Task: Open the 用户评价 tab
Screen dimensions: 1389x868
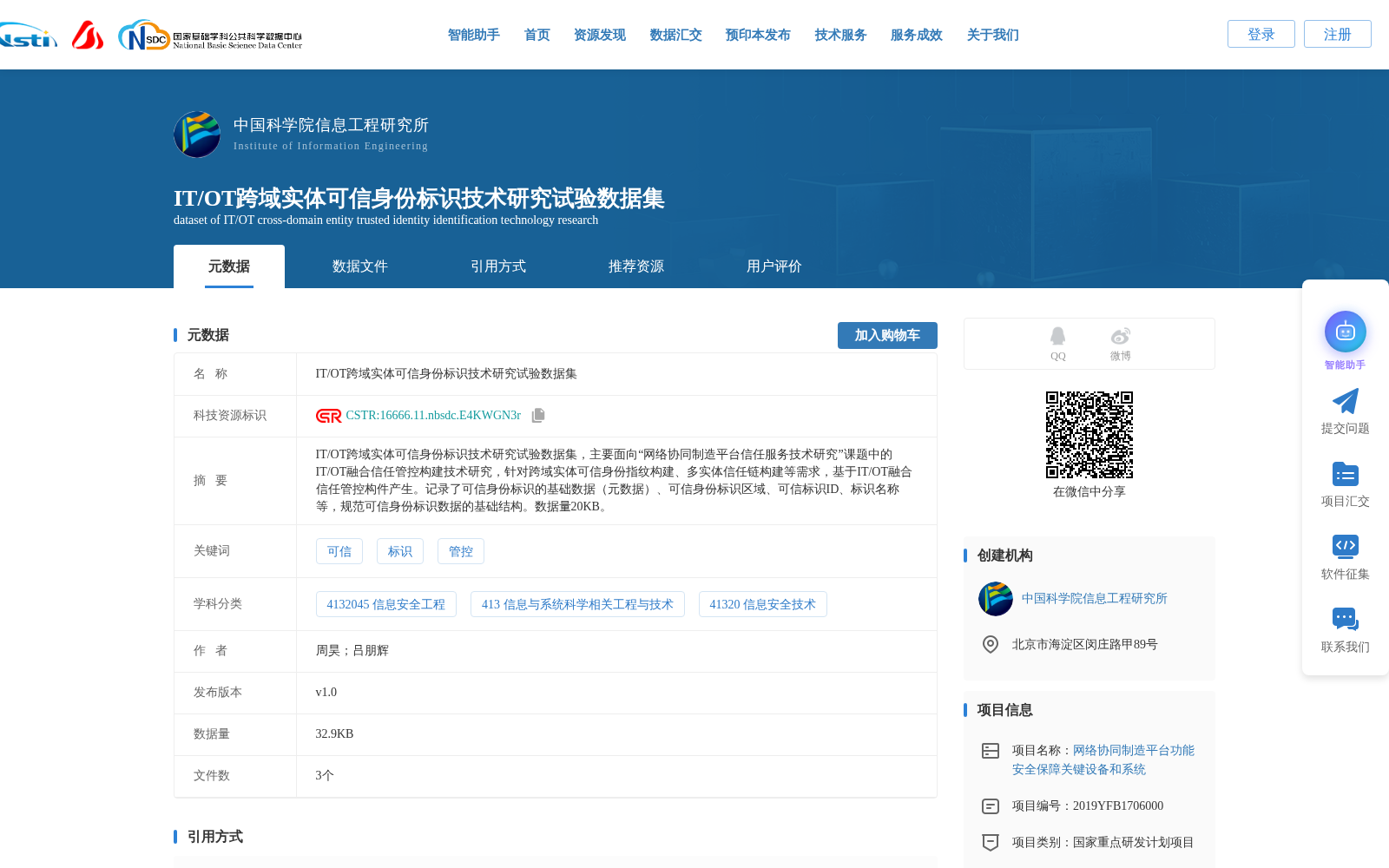Action: click(x=774, y=266)
